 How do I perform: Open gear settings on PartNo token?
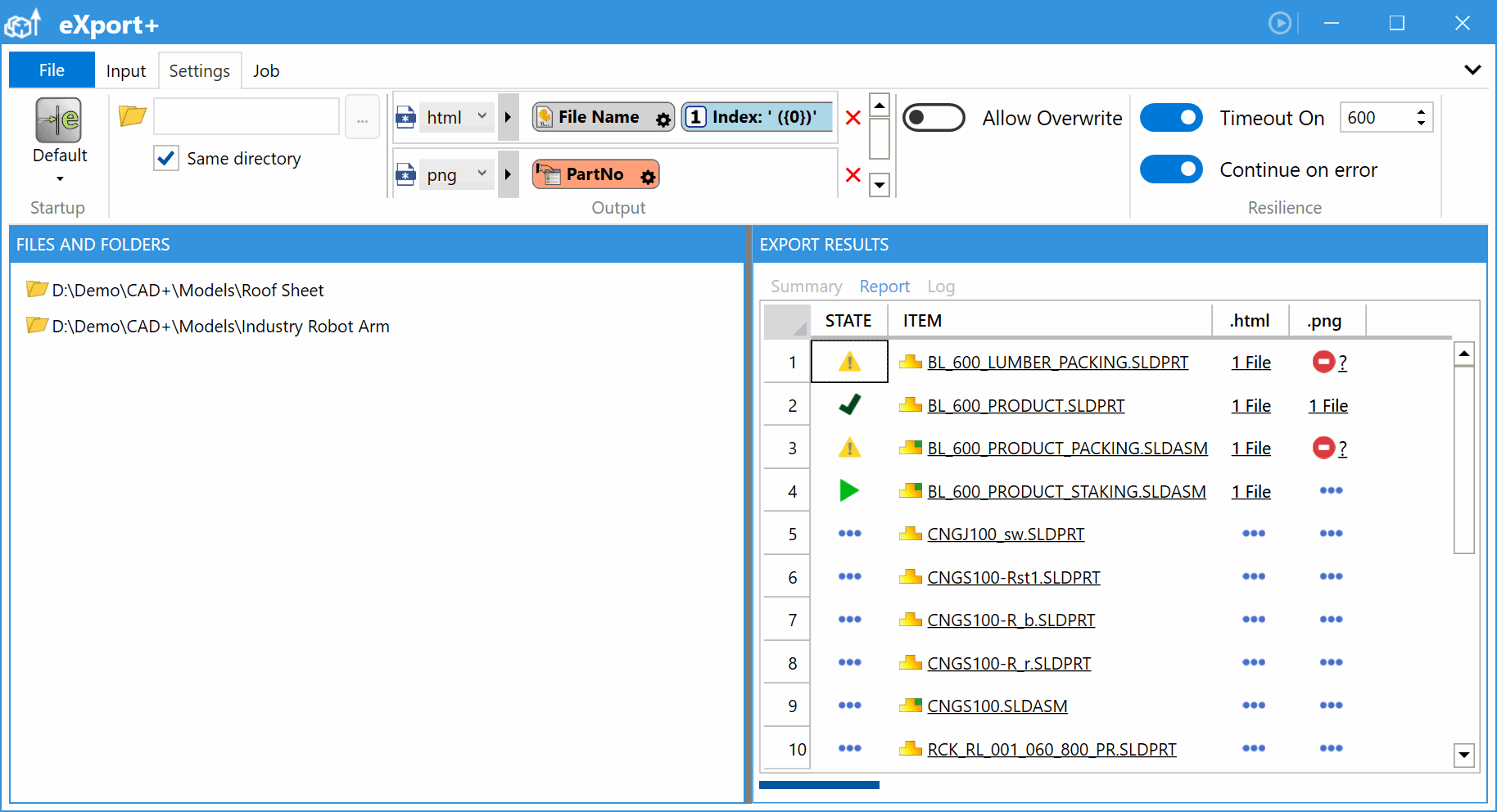[x=648, y=177]
